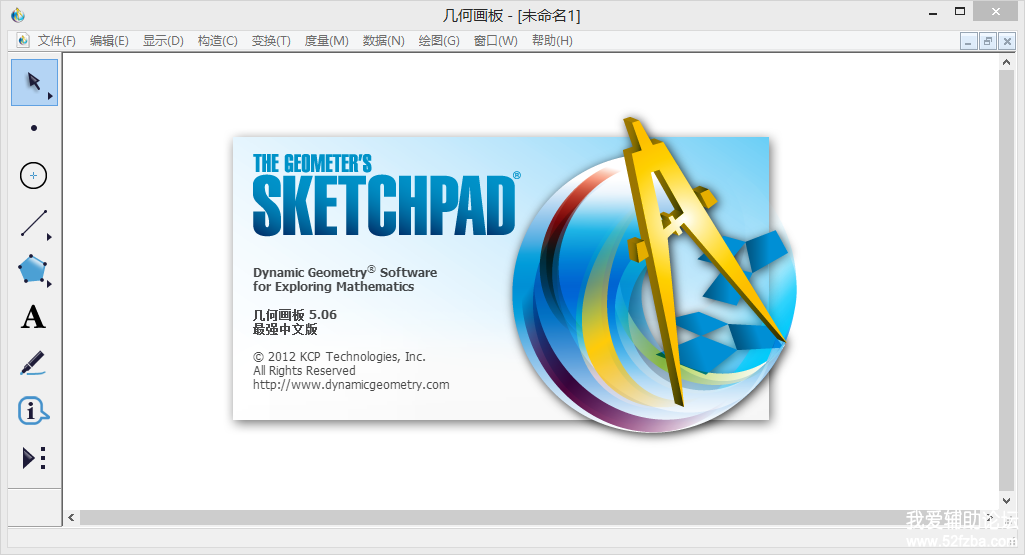Open the 编辑(E) menu
1025x555 pixels.
pos(109,41)
